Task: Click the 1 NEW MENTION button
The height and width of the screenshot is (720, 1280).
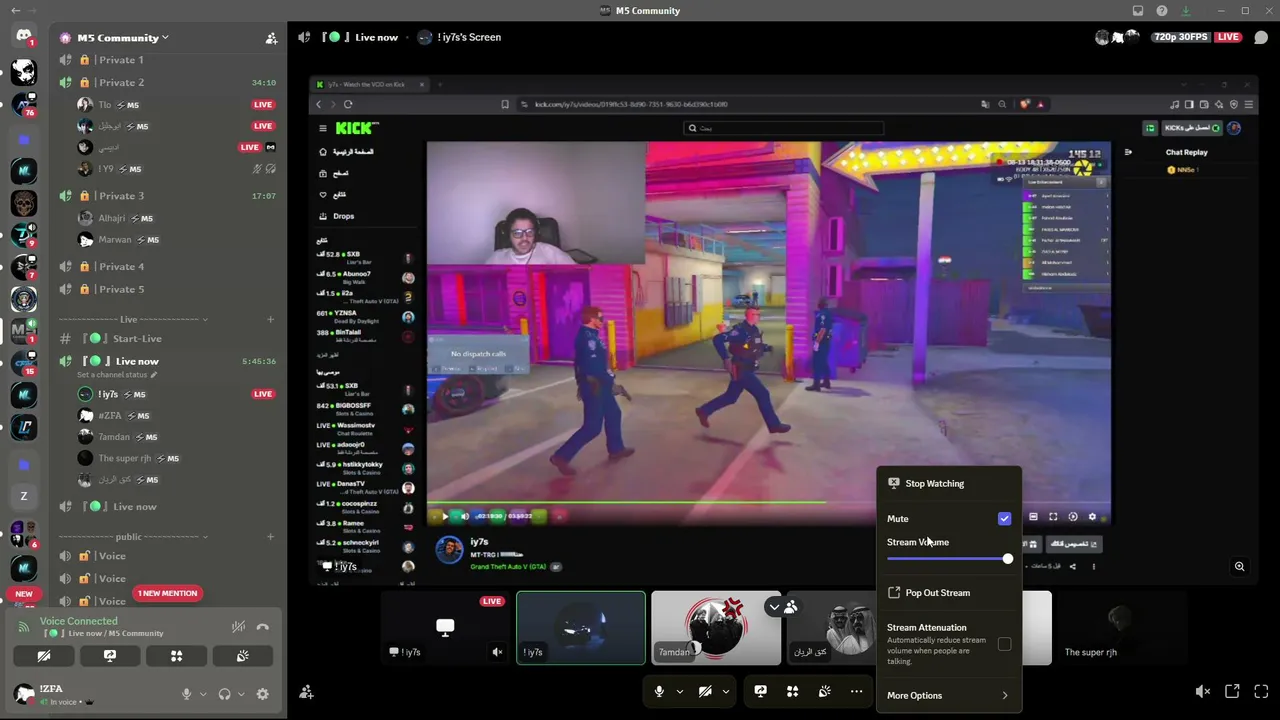Action: coord(167,594)
